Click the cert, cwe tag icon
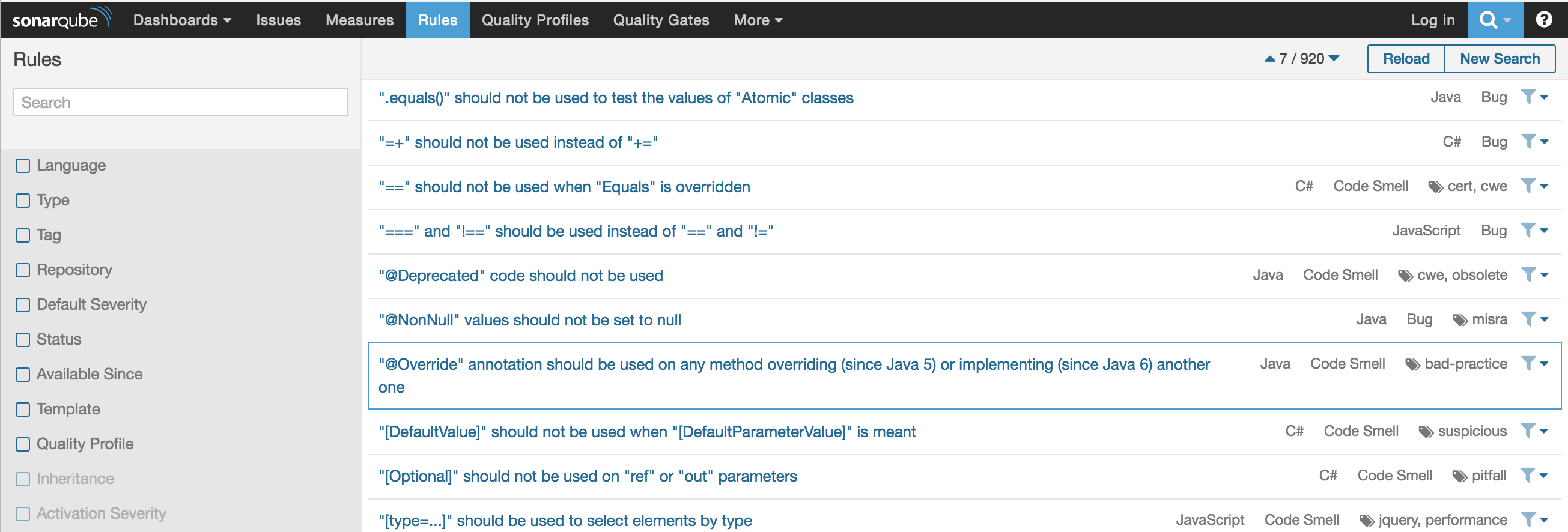This screenshot has width=1568, height=532. pos(1435,187)
